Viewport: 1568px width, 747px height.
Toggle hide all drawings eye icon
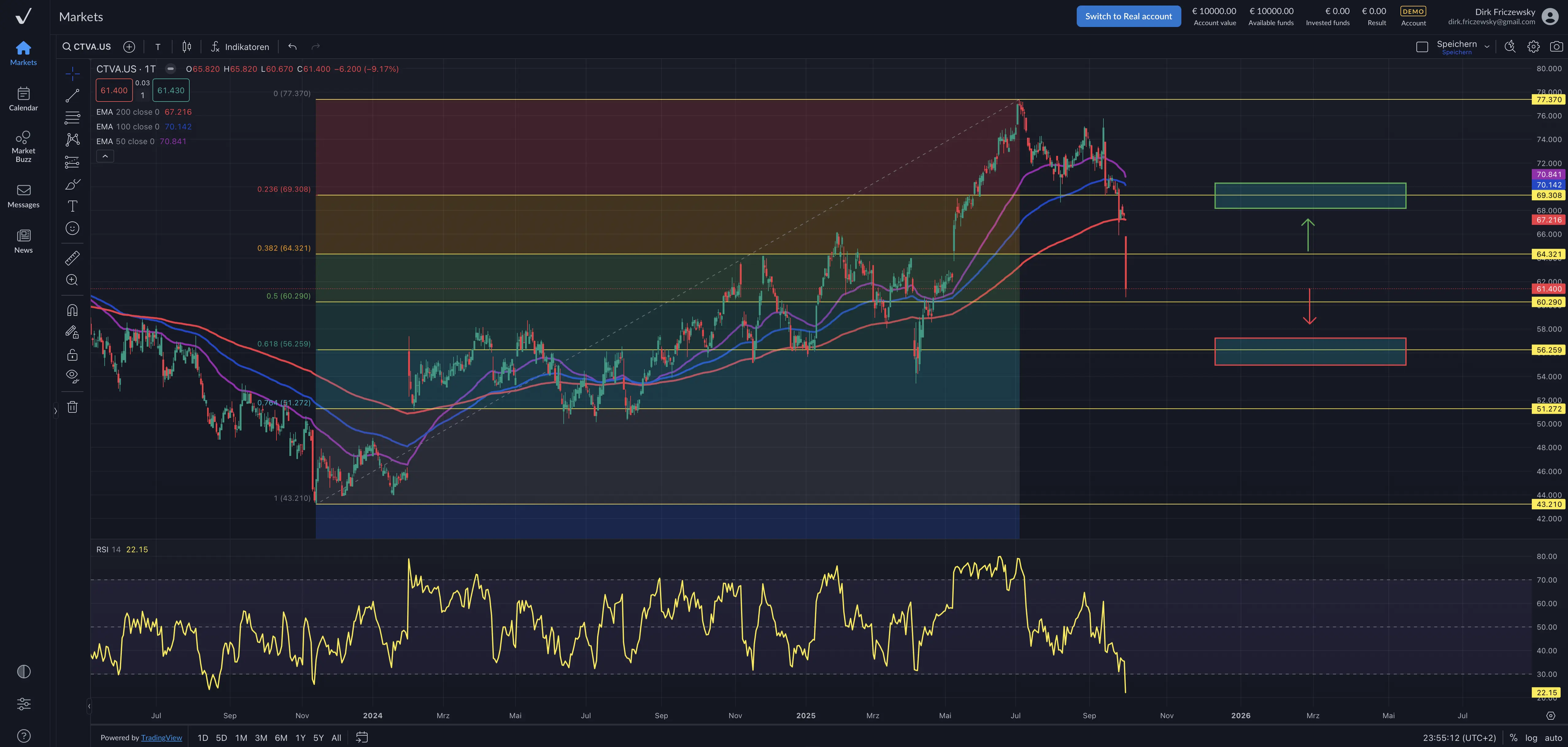click(72, 376)
